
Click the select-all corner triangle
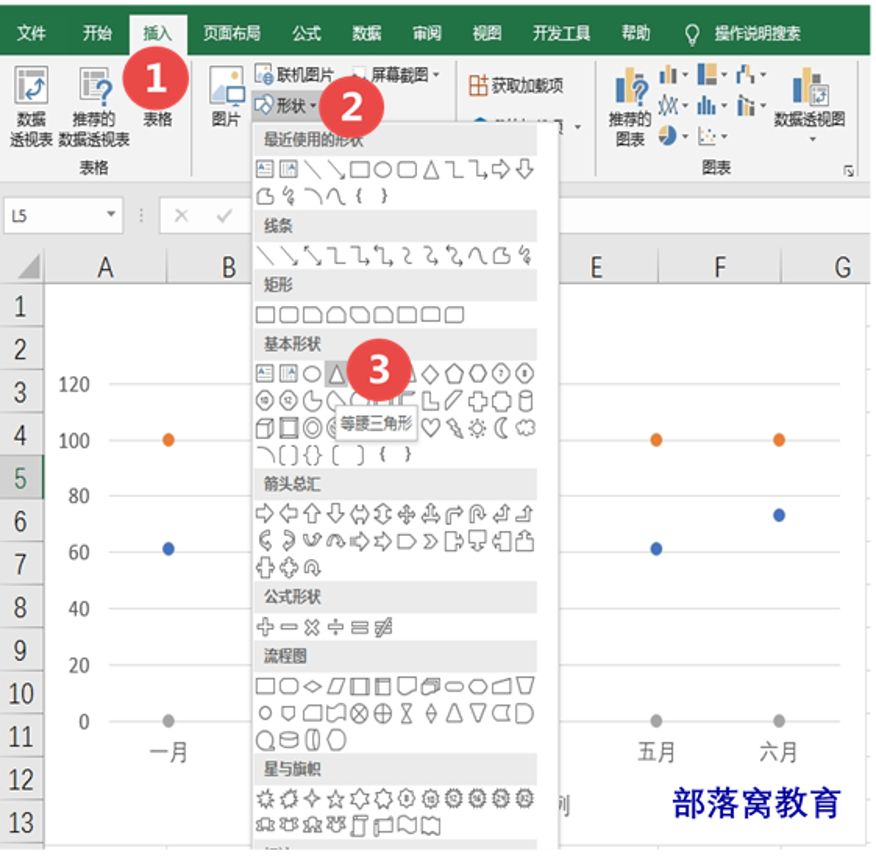28,268
